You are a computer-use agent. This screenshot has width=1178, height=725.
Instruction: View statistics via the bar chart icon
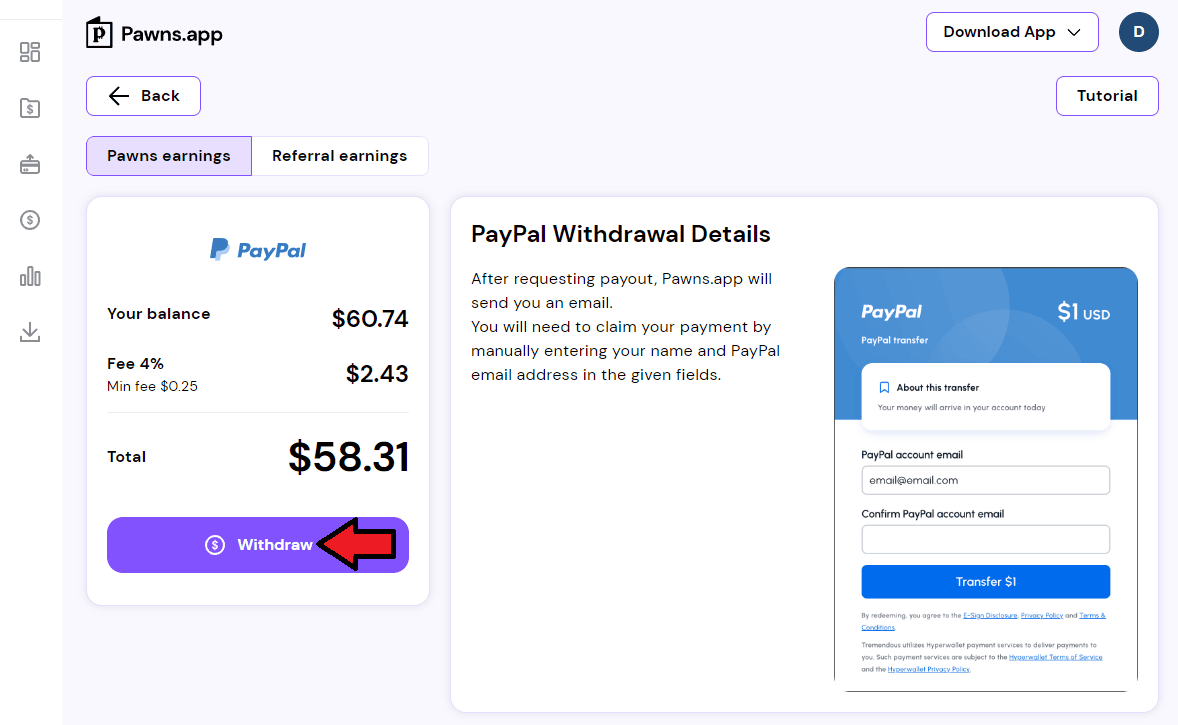pyautogui.click(x=30, y=276)
